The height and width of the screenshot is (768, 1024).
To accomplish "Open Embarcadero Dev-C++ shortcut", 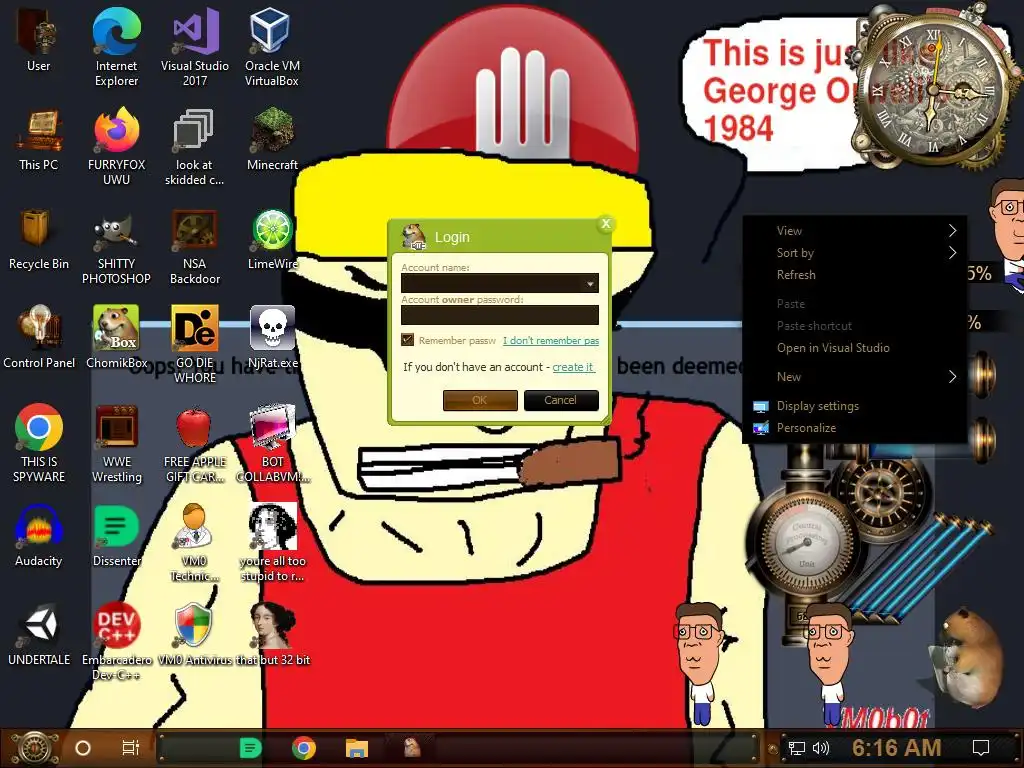I will pyautogui.click(x=116, y=641).
